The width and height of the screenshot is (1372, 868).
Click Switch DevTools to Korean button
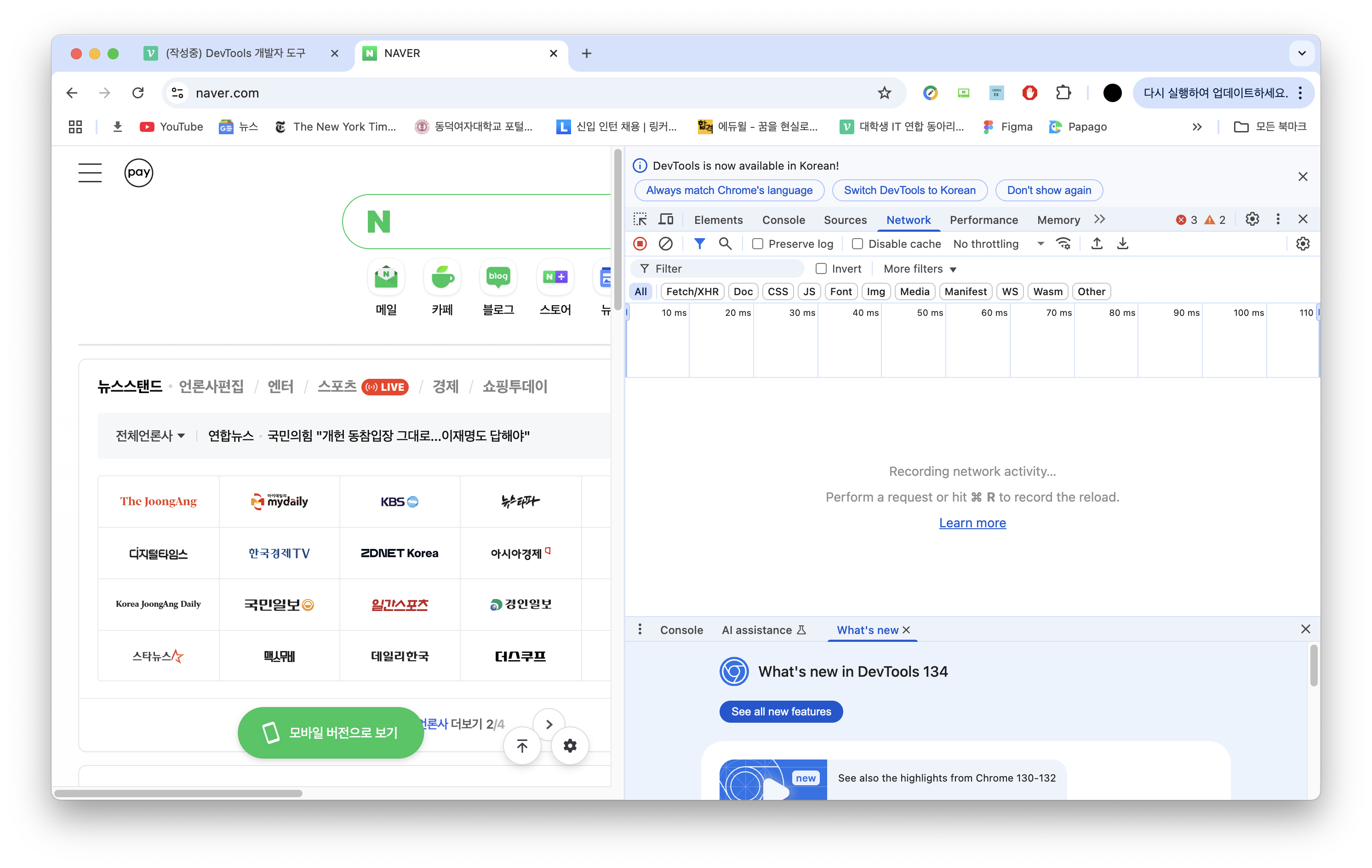point(909,190)
